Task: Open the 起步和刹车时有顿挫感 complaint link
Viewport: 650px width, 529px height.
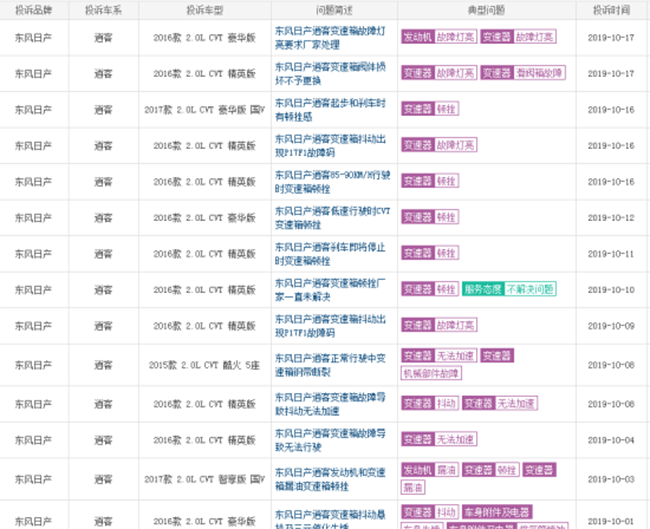Action: coord(330,110)
